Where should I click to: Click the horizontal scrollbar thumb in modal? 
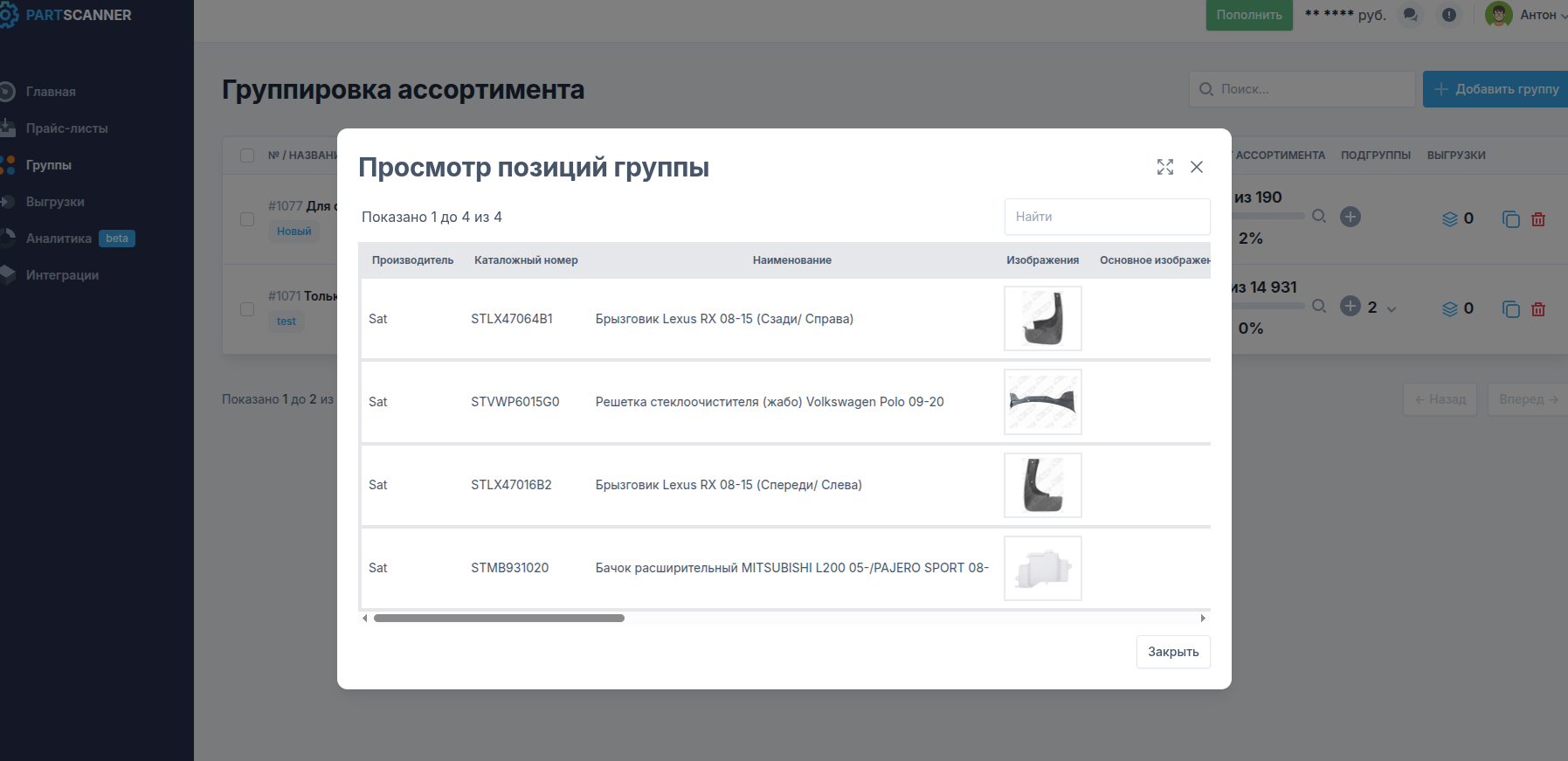click(x=499, y=618)
